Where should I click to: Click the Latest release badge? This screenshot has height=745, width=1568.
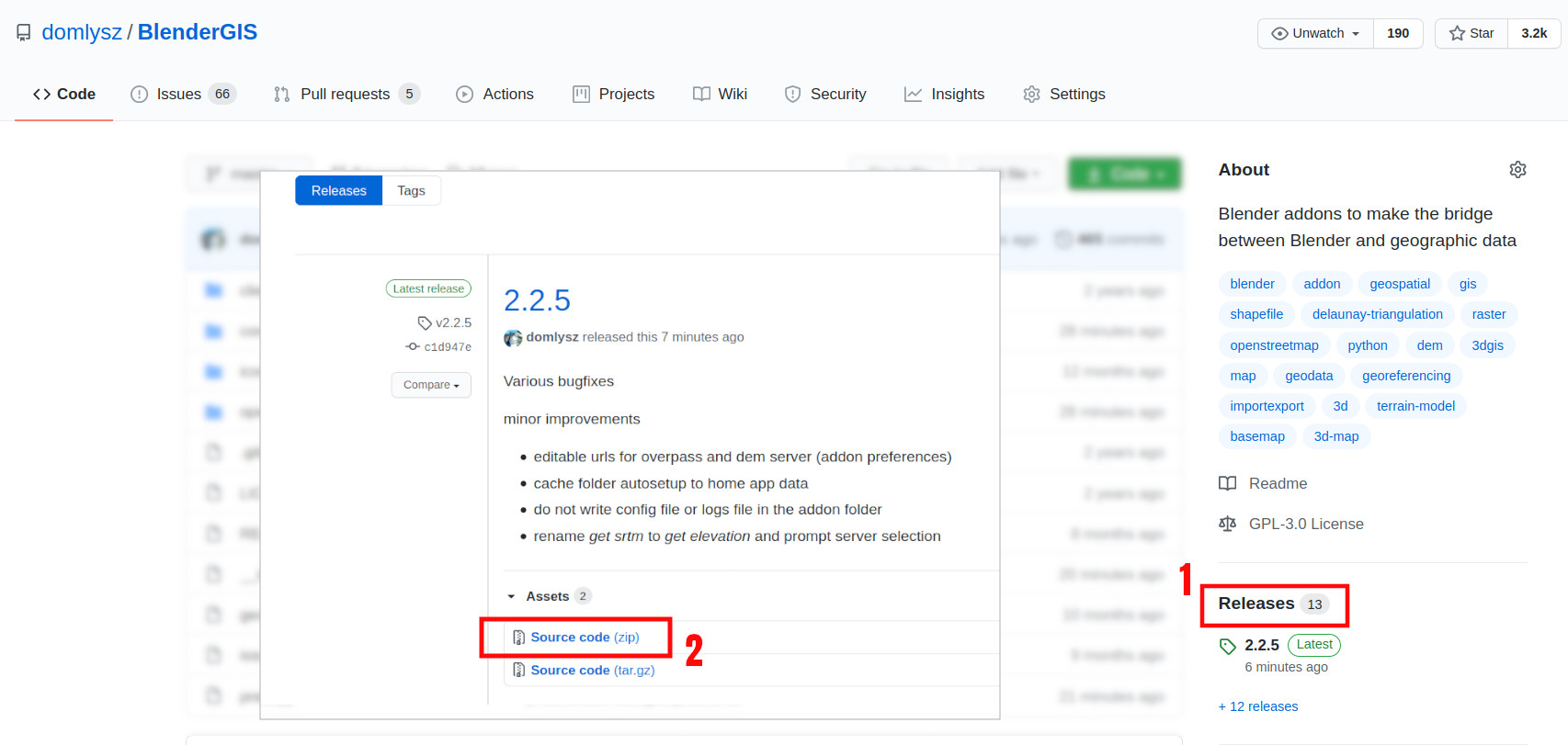click(428, 288)
